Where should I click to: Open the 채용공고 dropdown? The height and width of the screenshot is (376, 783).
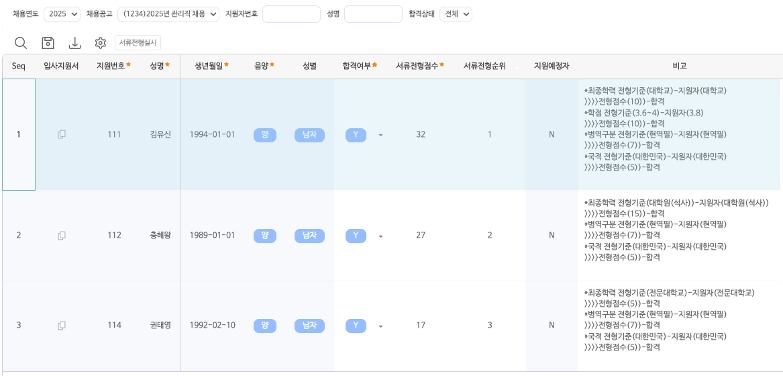(168, 14)
